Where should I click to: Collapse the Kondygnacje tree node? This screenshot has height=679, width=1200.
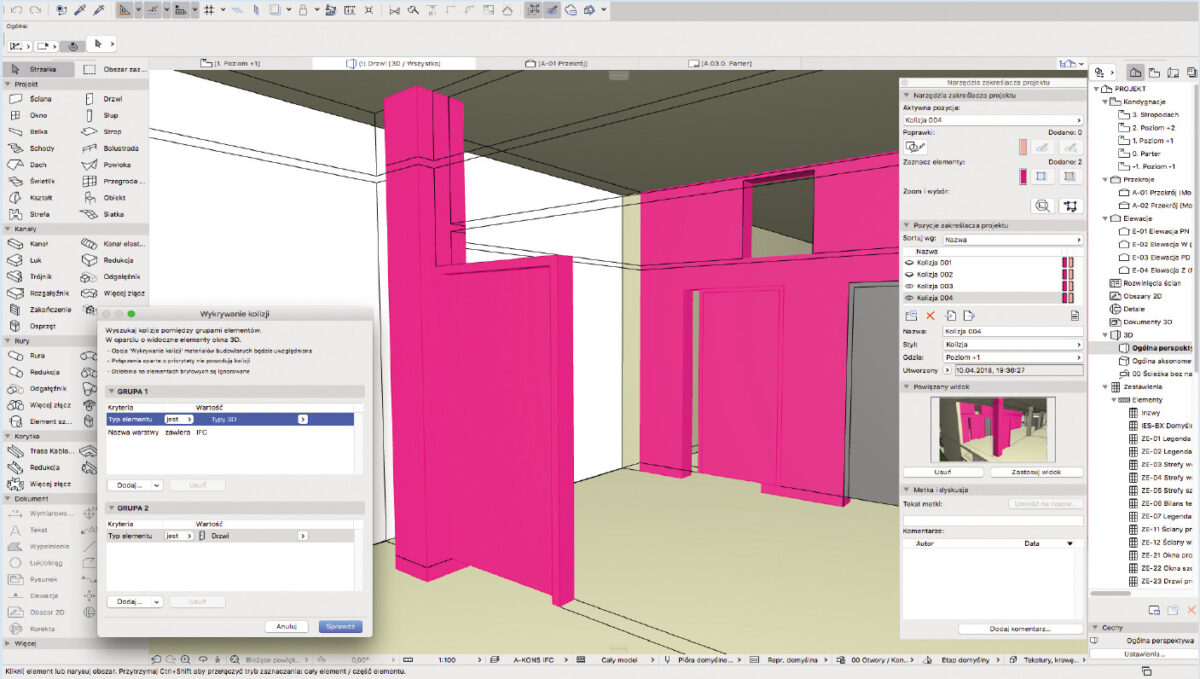tap(1104, 102)
